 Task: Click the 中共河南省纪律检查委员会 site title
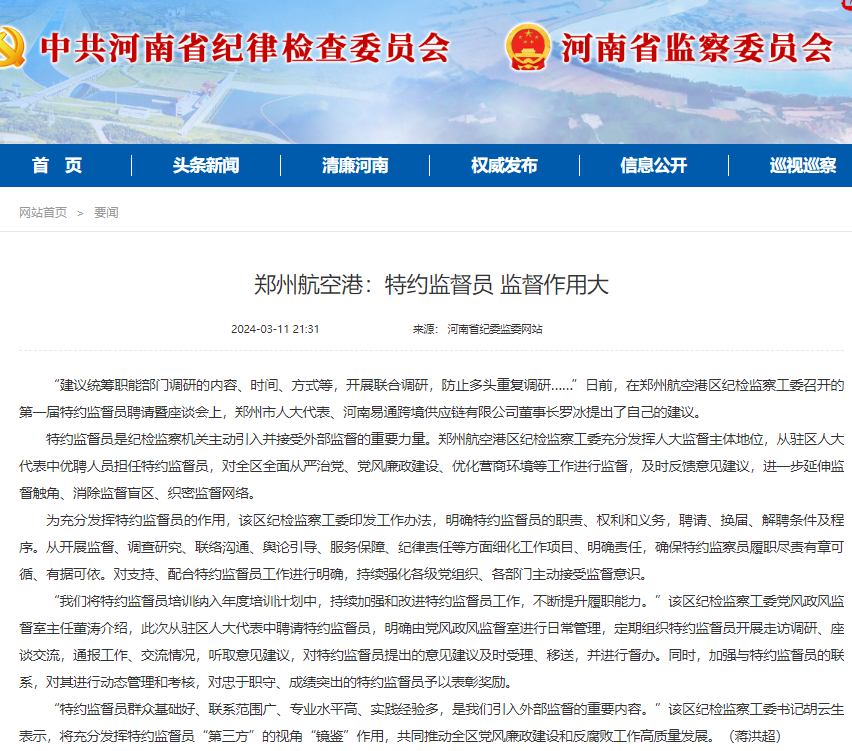[x=245, y=48]
